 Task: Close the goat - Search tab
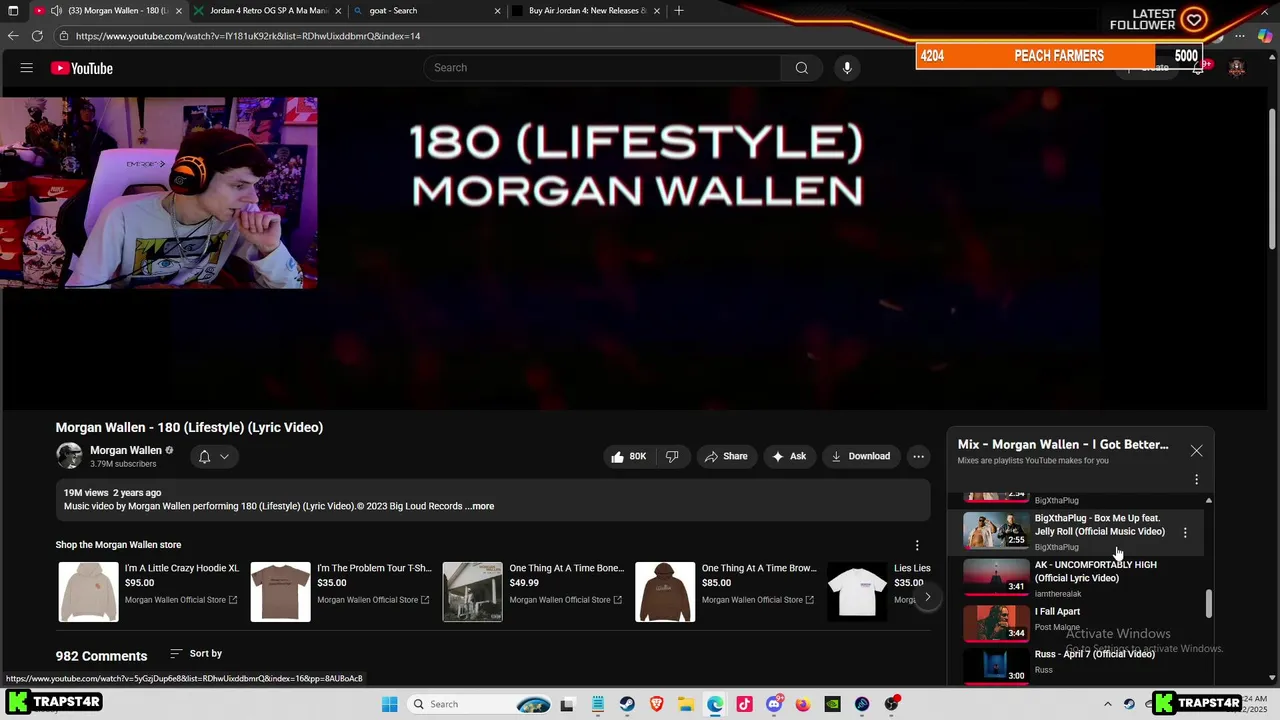coord(497,11)
